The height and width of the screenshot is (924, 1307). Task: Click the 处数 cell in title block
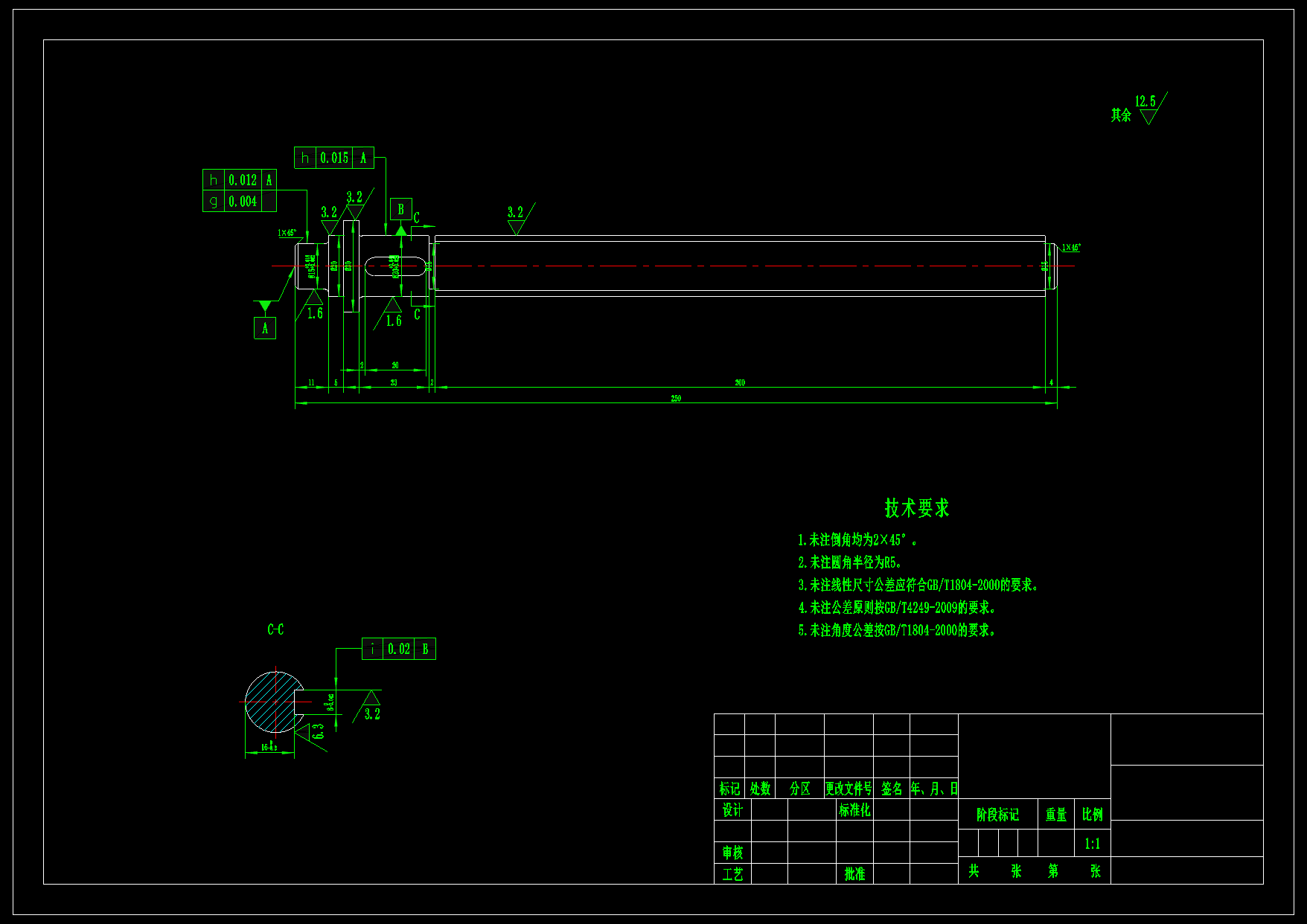click(760, 789)
